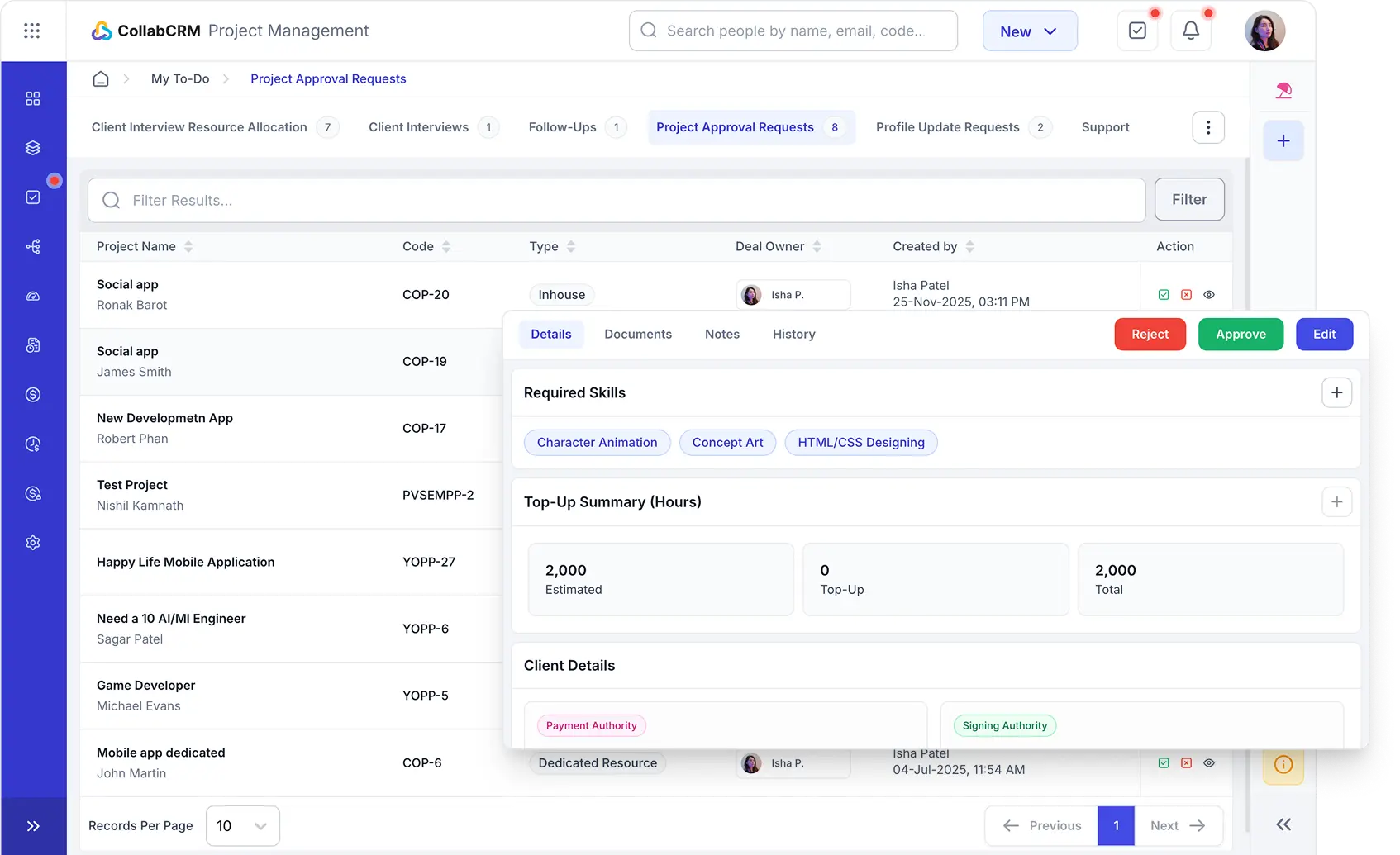Image resolution: width=1400 pixels, height=855 pixels.
Task: Open the Records Per Page dropdown
Action: click(x=242, y=826)
